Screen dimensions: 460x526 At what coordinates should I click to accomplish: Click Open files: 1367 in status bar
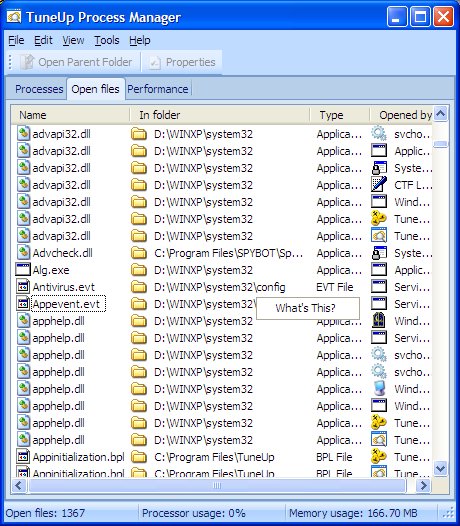tap(45, 513)
